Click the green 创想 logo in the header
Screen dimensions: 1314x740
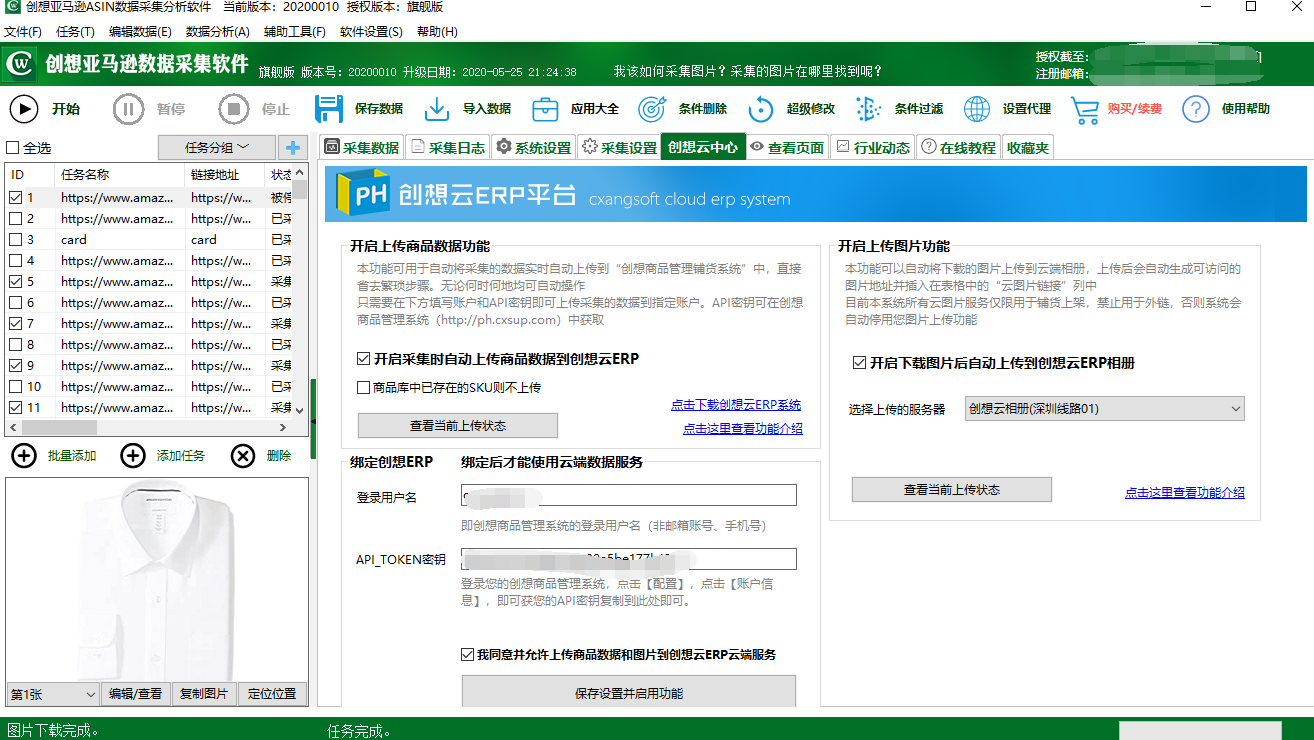[x=20, y=64]
